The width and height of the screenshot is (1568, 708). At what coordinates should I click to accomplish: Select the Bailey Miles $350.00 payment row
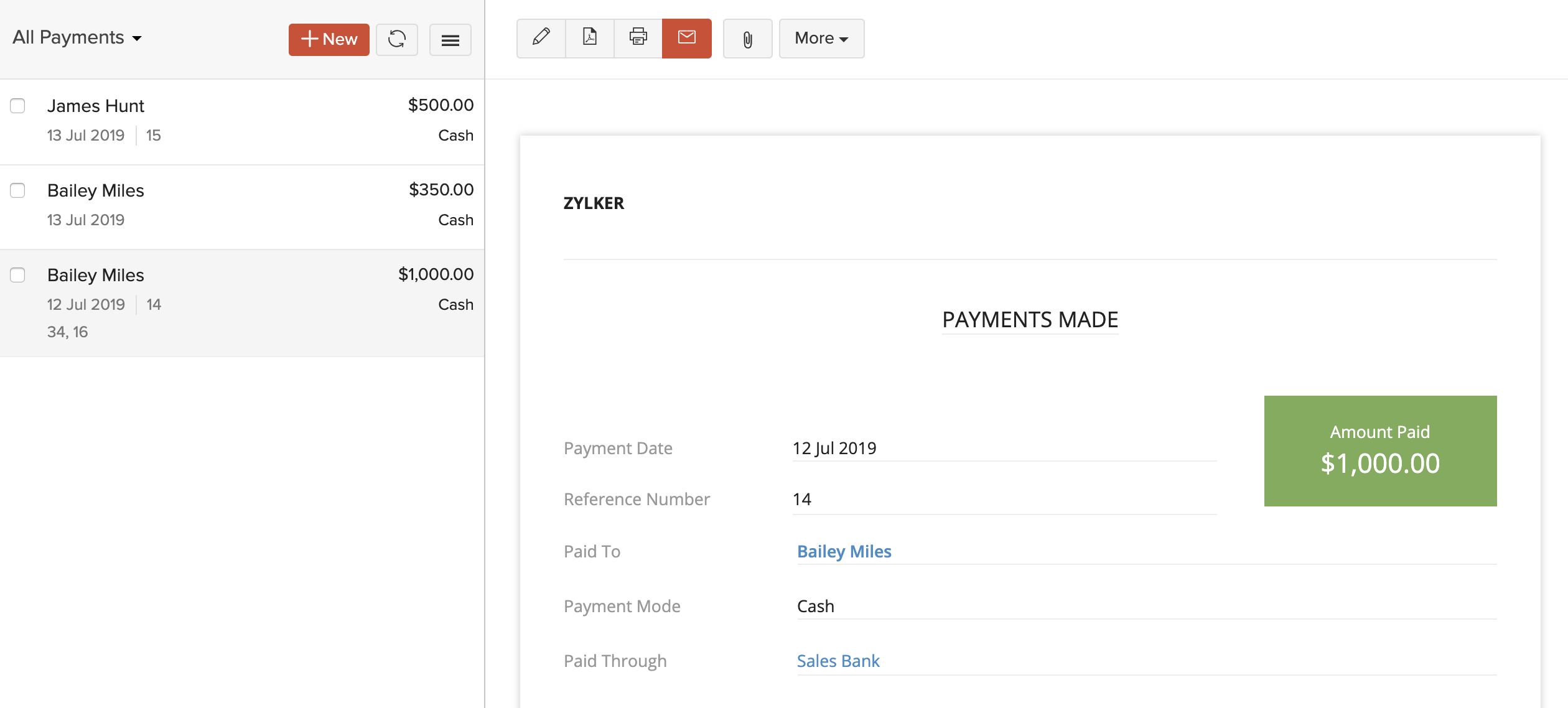tap(249, 206)
